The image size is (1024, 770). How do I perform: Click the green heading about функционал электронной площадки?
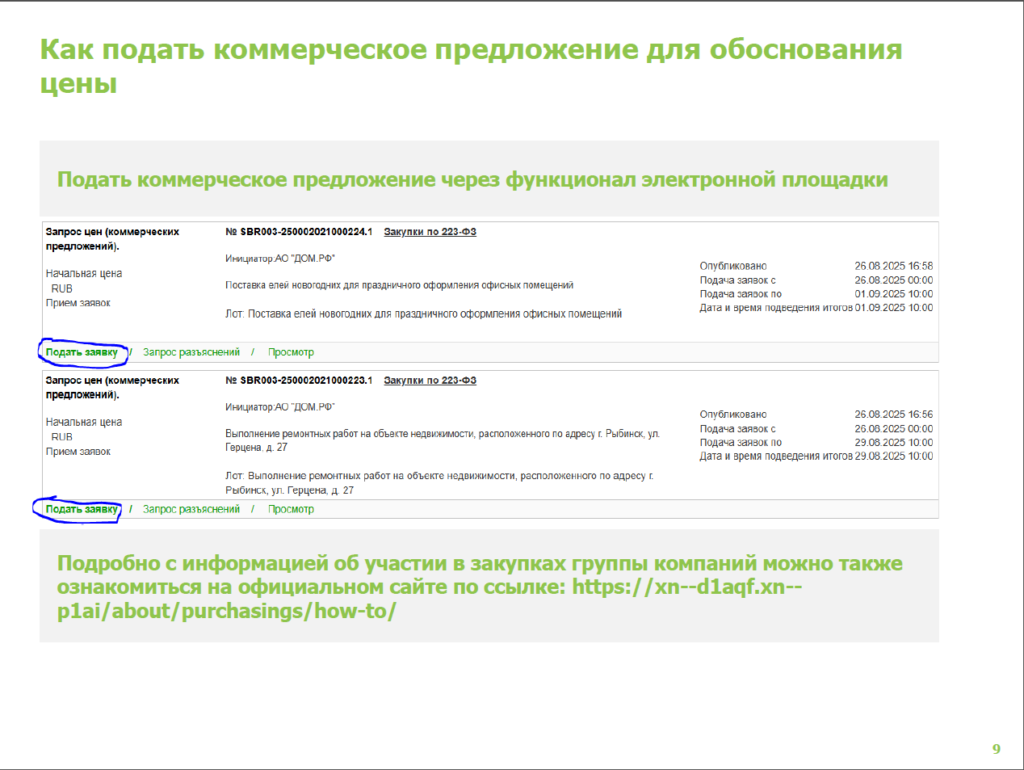pyautogui.click(x=472, y=179)
